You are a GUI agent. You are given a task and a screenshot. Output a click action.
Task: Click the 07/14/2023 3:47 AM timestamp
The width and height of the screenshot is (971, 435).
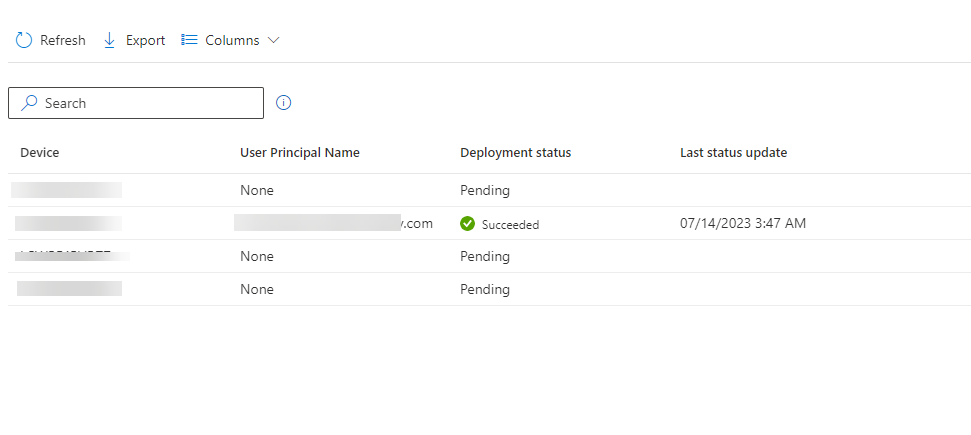click(743, 223)
